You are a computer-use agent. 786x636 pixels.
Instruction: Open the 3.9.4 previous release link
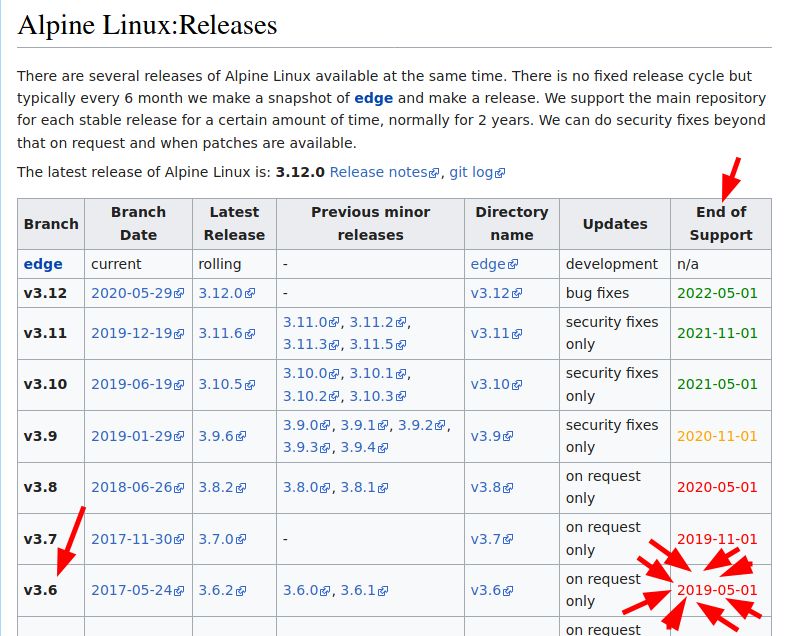(364, 447)
